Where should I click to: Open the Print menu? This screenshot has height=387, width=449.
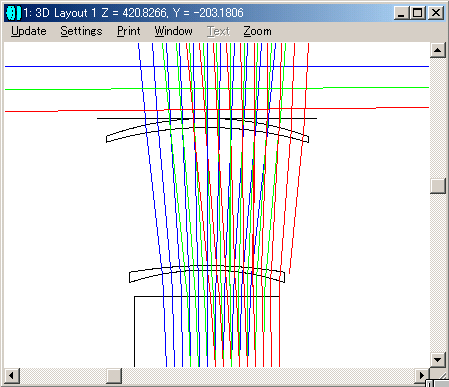pos(129,31)
